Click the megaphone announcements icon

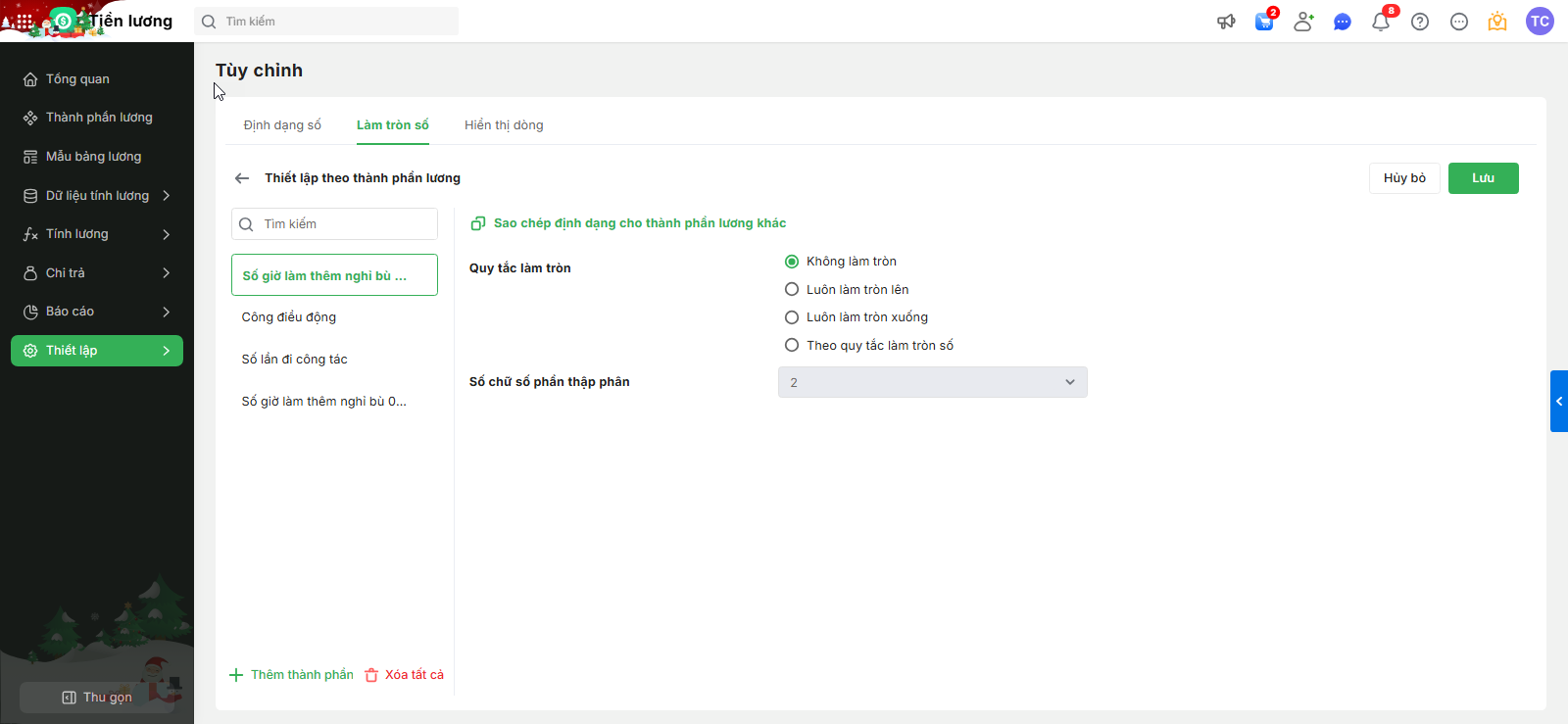click(x=1226, y=22)
